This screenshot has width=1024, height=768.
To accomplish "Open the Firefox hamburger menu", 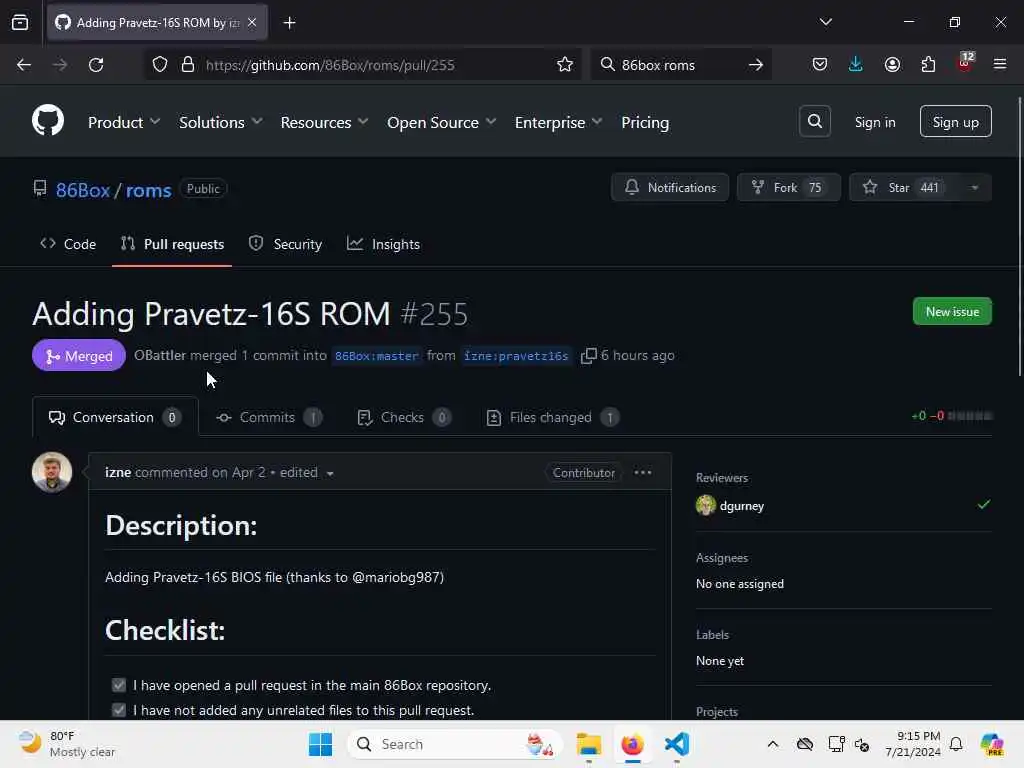I will (x=1000, y=65).
